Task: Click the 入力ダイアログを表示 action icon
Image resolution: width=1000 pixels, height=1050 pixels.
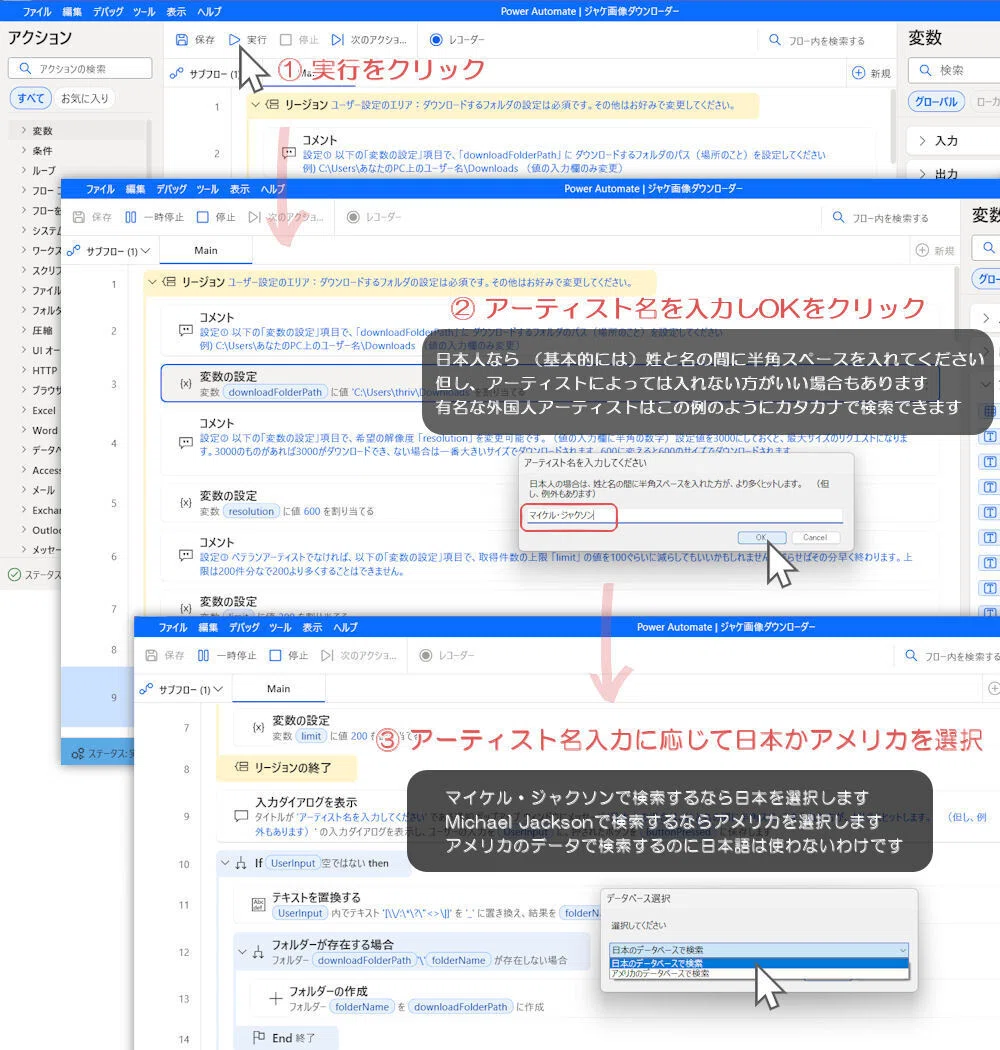Action: [241, 816]
